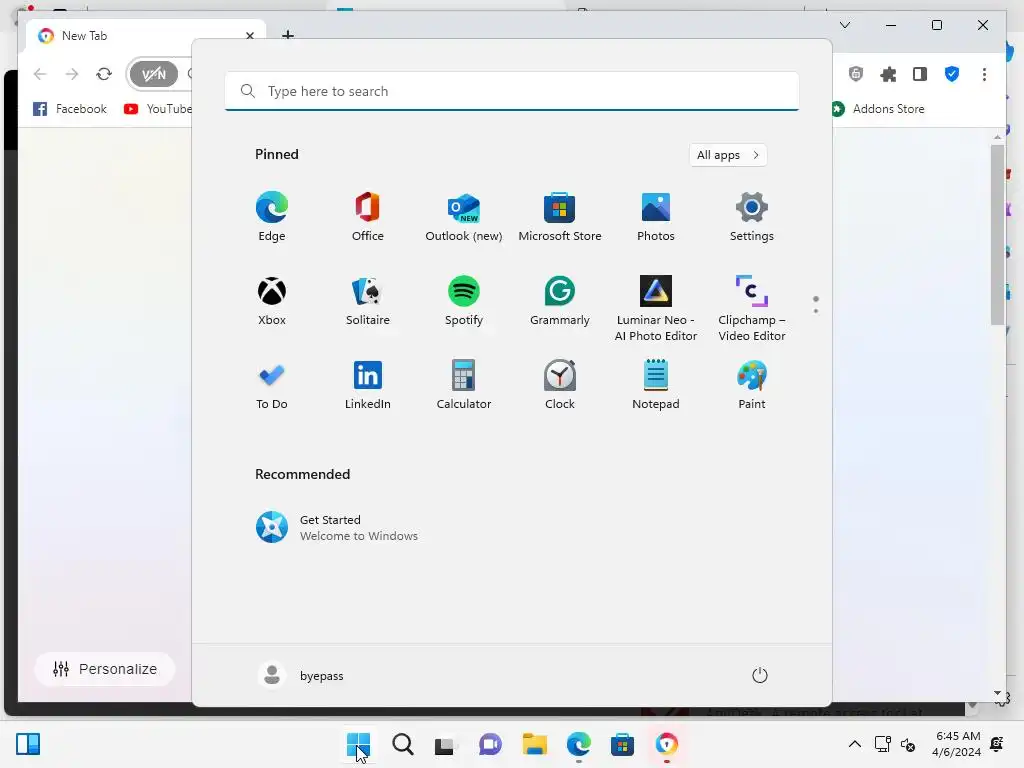Open Addons Store bookmark in browser
Image resolution: width=1024 pixels, height=768 pixels.
tap(878, 109)
